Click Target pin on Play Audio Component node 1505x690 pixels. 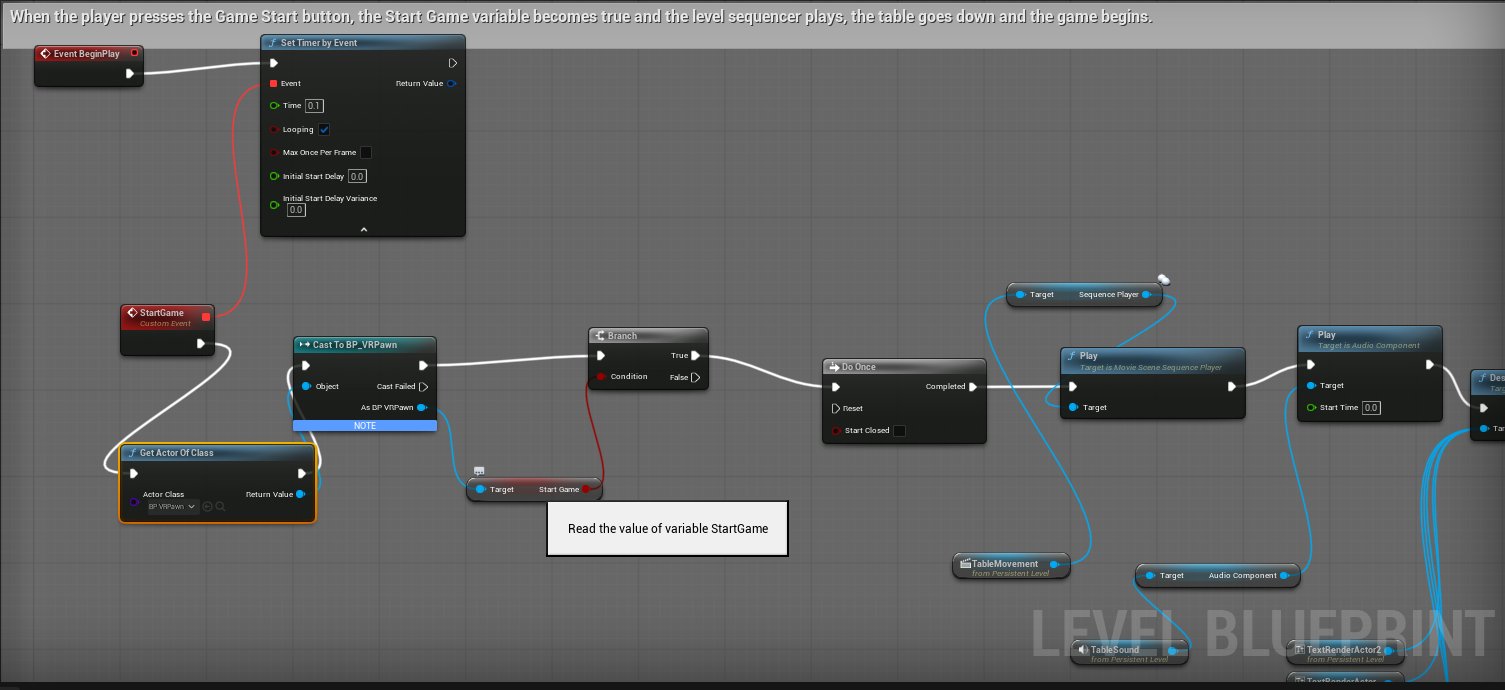click(1311, 385)
